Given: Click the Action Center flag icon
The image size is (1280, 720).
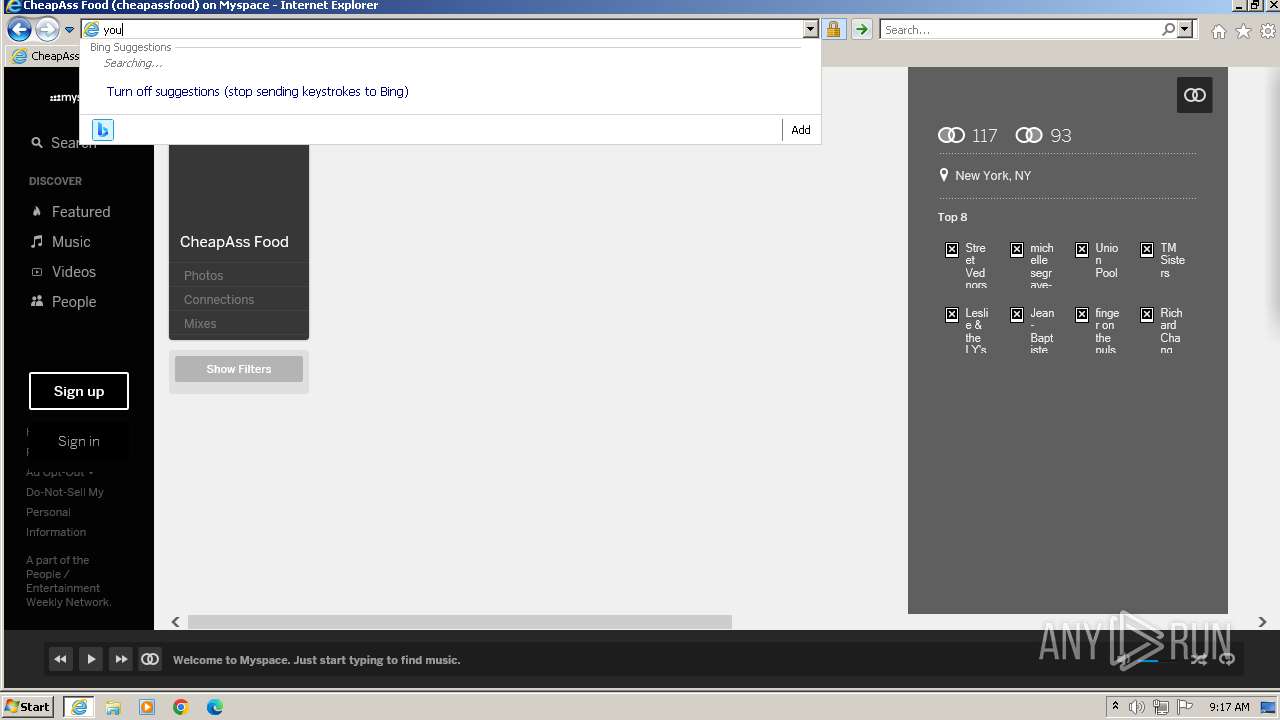Looking at the screenshot, I should pyautogui.click(x=1185, y=707).
